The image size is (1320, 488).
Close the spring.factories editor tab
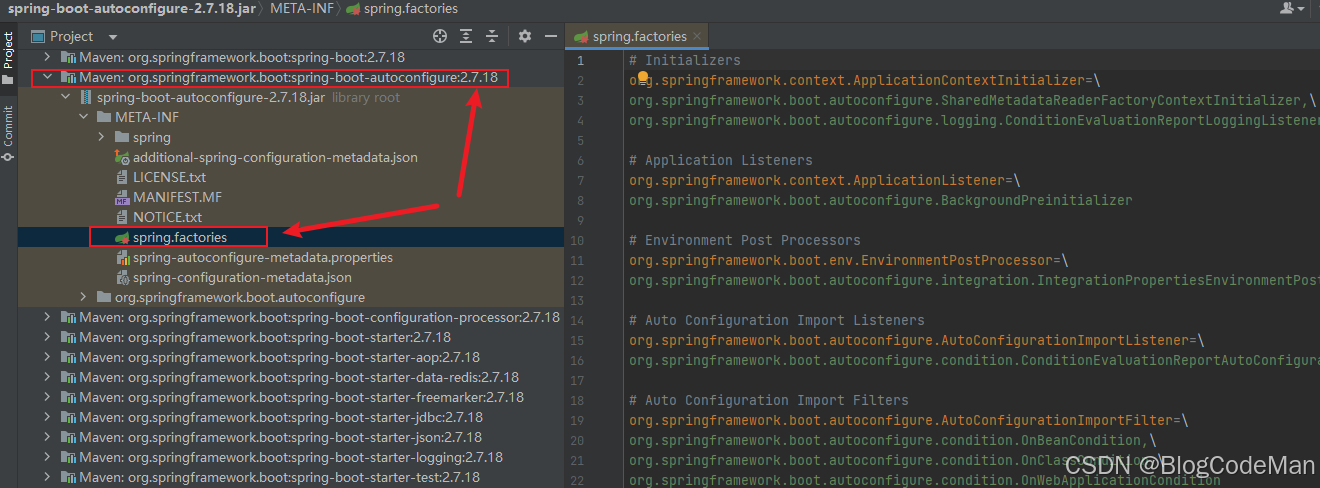[x=696, y=36]
